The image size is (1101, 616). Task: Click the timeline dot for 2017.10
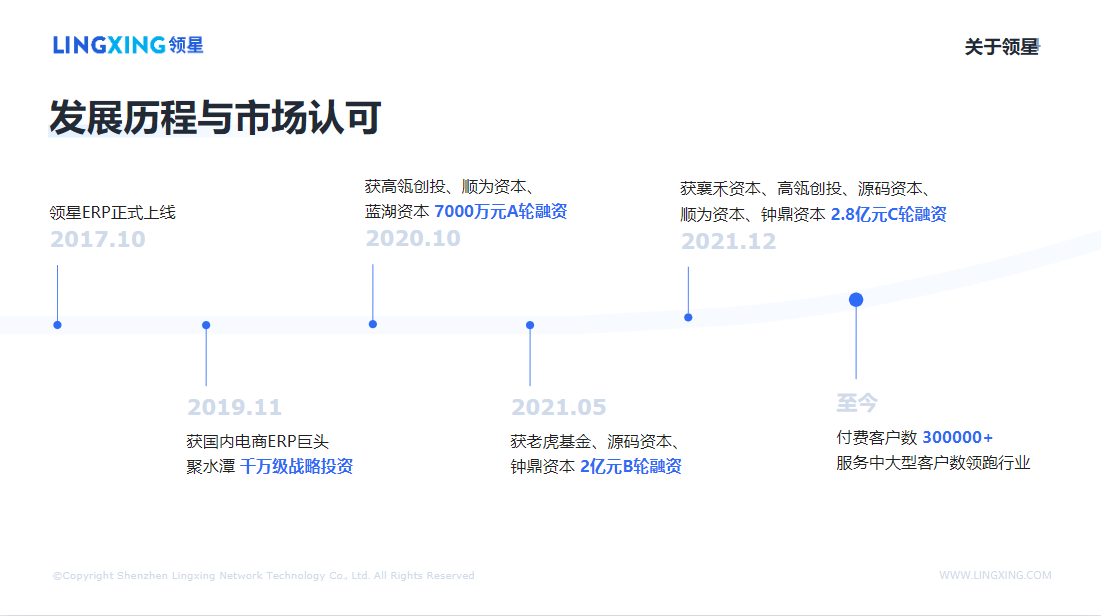pos(58,325)
